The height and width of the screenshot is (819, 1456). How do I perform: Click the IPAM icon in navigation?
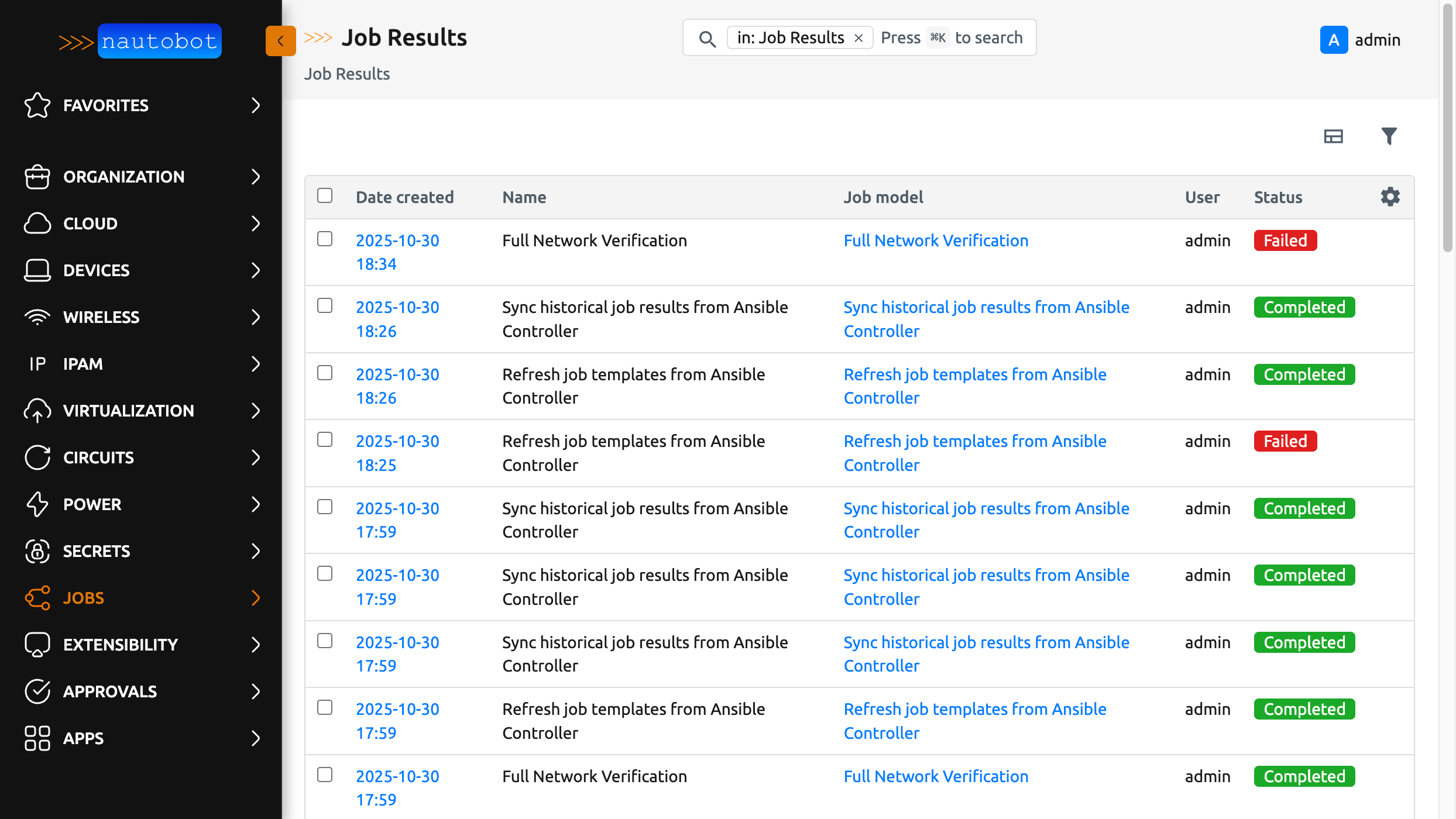click(37, 364)
